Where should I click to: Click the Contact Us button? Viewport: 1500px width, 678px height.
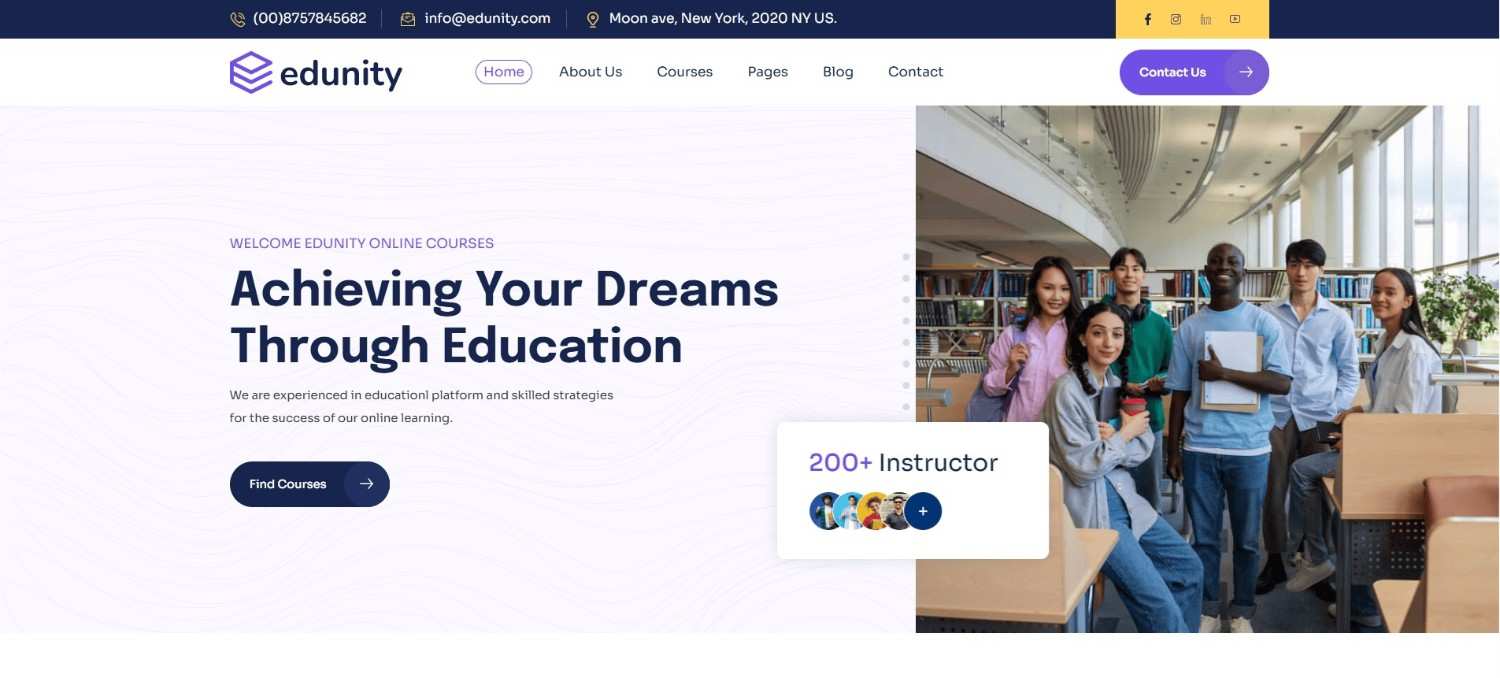[x=1172, y=71]
